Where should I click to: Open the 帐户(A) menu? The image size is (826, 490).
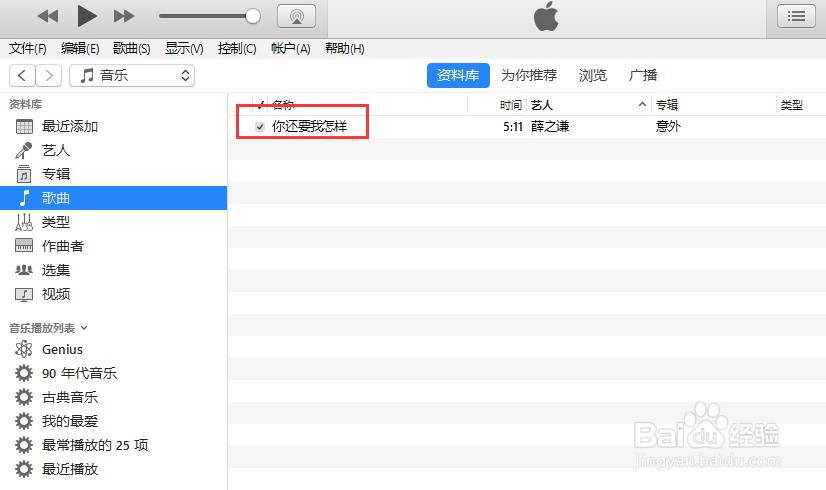(x=290, y=48)
